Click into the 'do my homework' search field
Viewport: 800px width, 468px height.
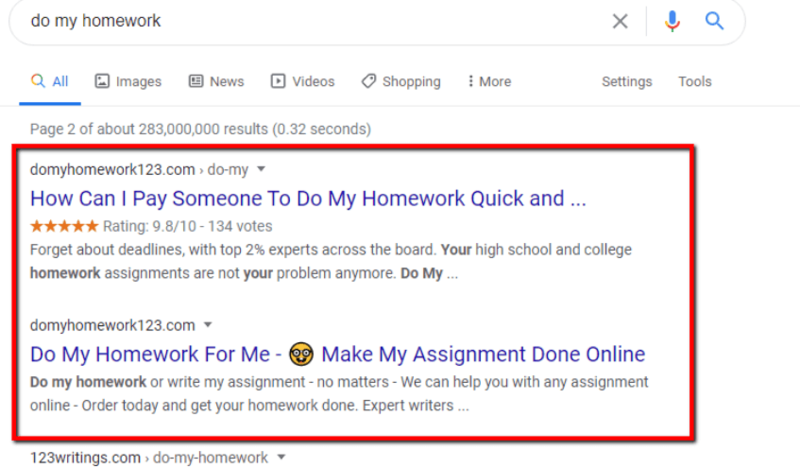[x=300, y=21]
